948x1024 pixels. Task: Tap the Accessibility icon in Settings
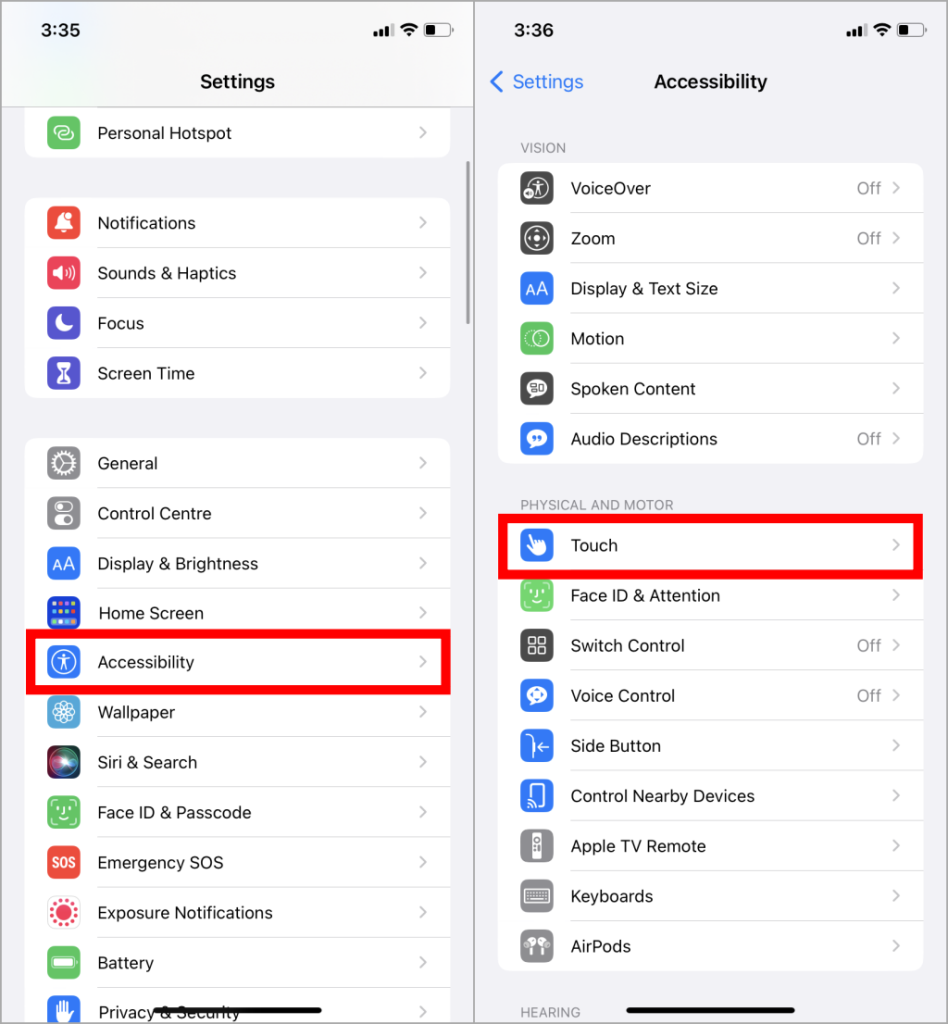coord(63,662)
